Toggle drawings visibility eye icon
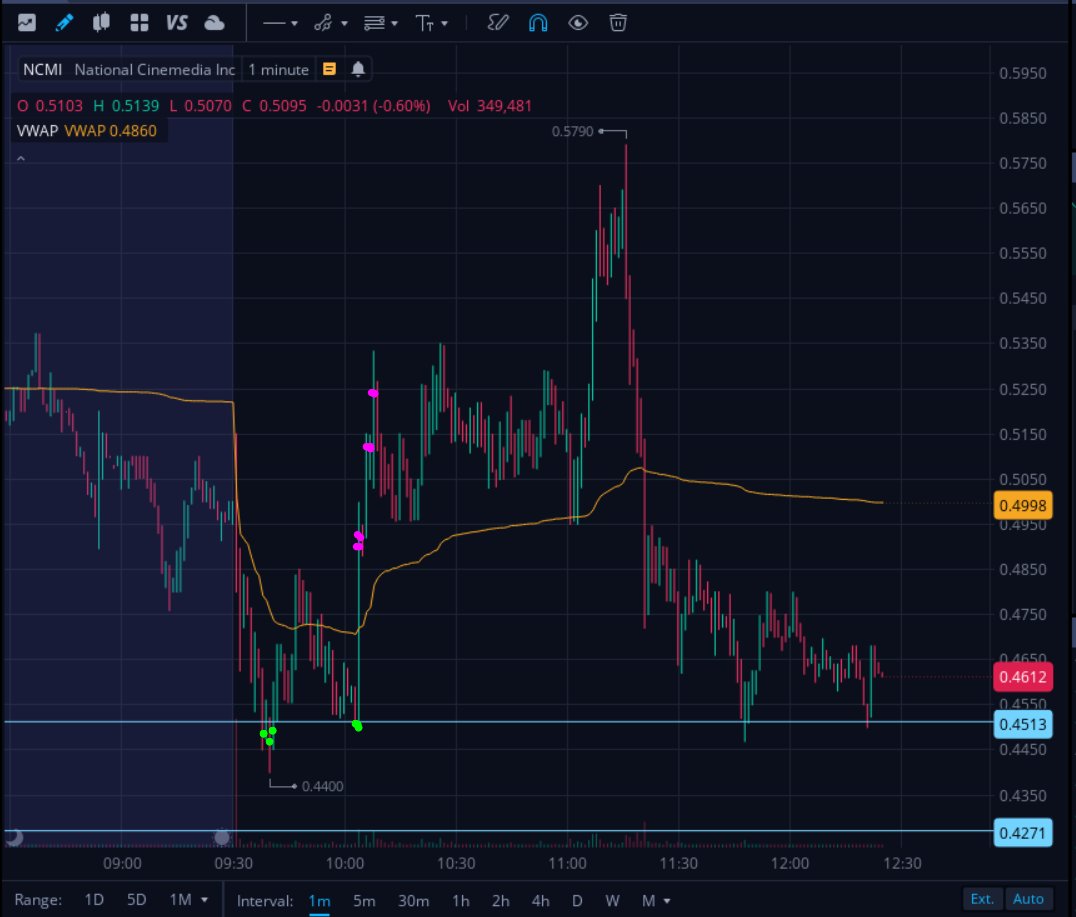The image size is (1076, 917). [578, 23]
